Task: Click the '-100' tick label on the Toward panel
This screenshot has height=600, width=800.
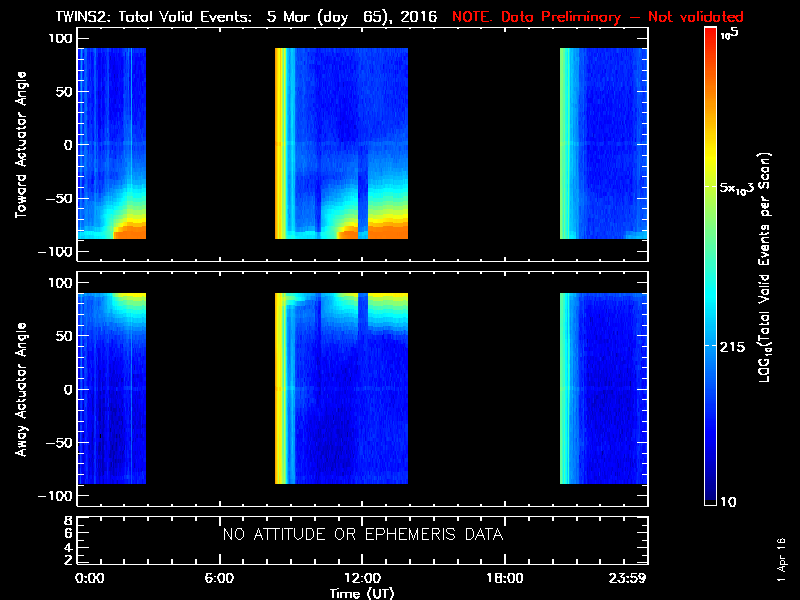Action: click(x=56, y=252)
